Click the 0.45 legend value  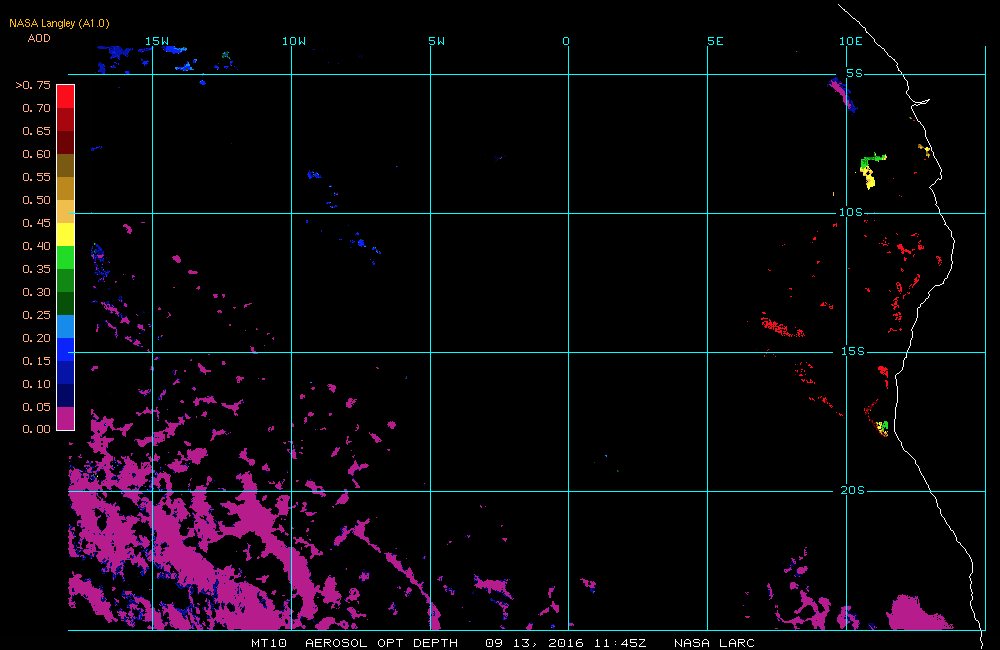coord(36,223)
